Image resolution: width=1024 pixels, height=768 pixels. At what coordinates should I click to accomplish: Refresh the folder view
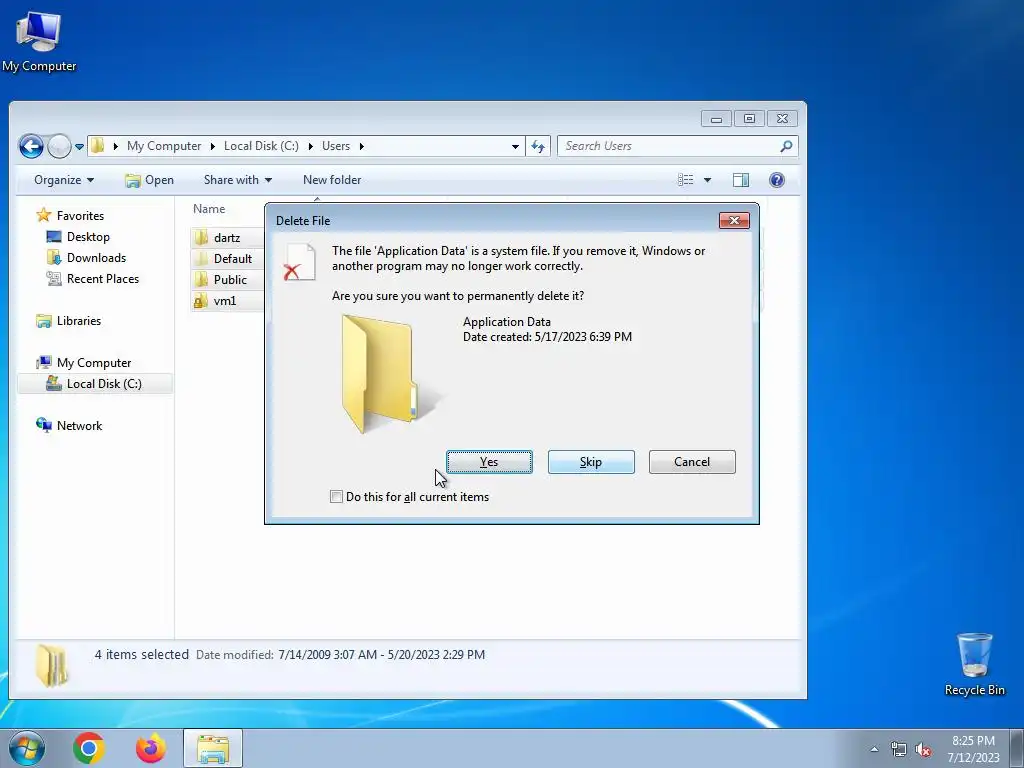coord(538,146)
